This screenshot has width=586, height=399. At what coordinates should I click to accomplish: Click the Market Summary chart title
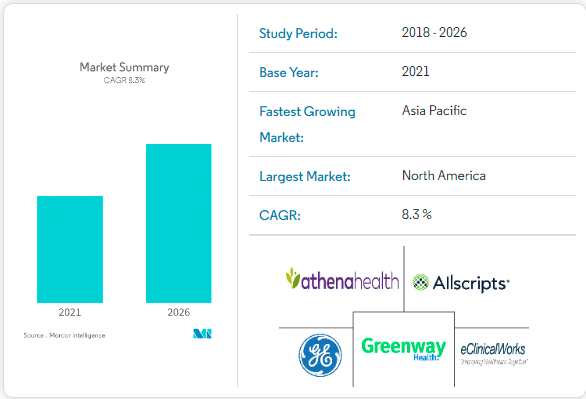pyautogui.click(x=124, y=67)
